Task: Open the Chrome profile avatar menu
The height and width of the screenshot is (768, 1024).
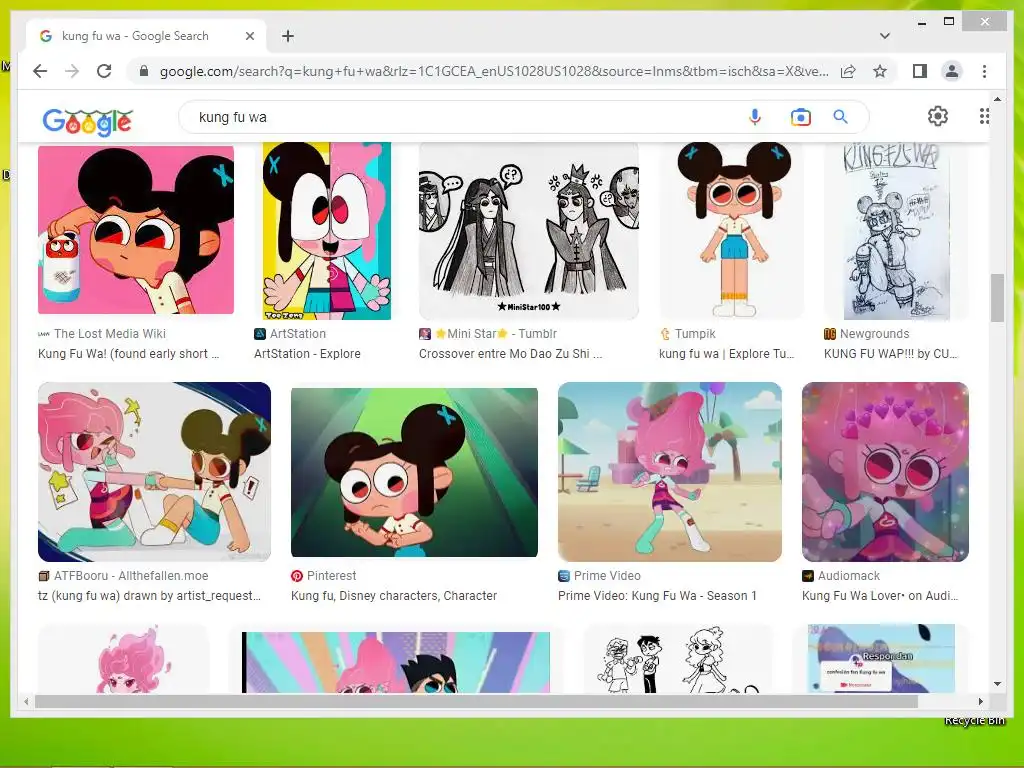Action: point(952,71)
